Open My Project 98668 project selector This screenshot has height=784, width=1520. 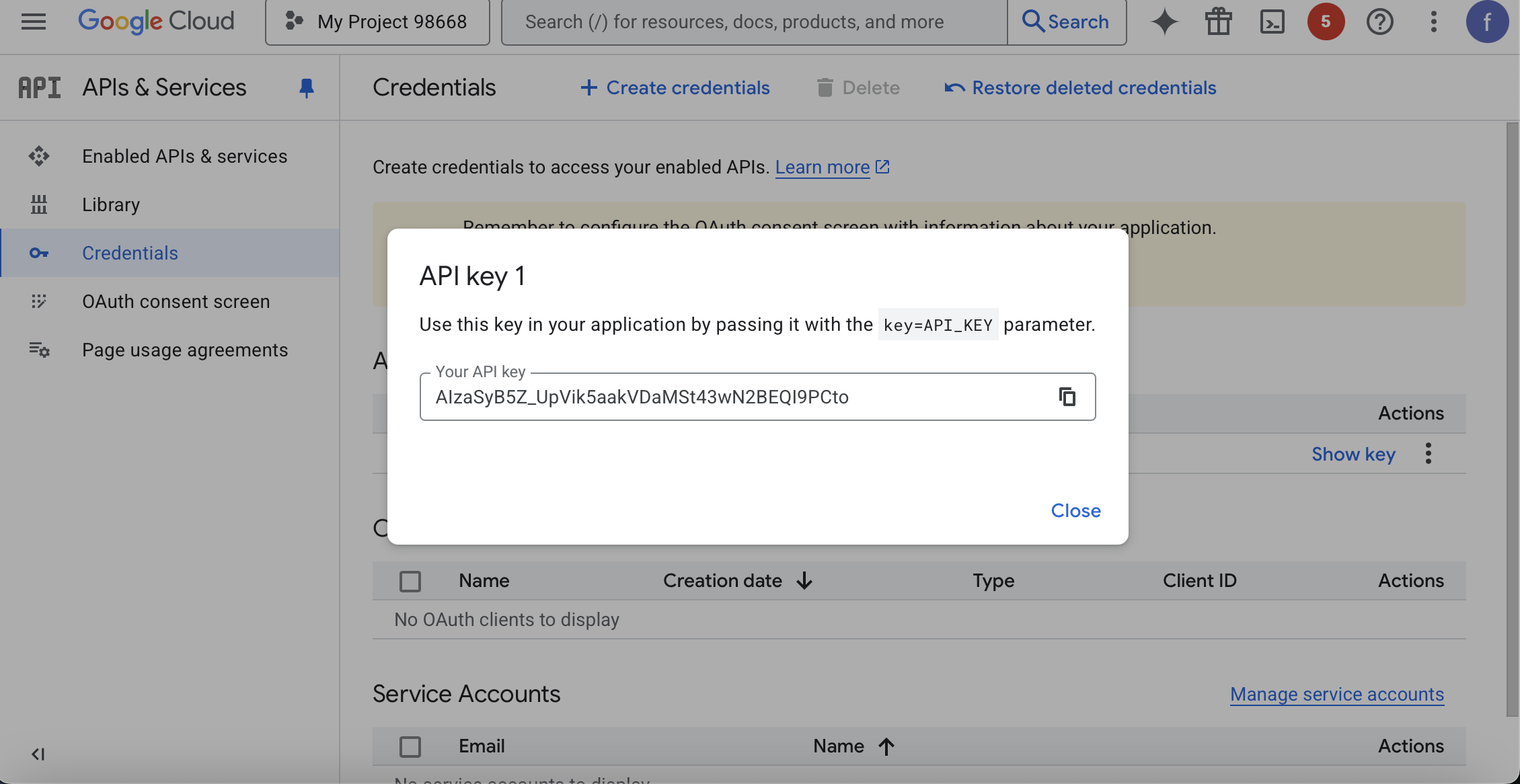click(377, 22)
